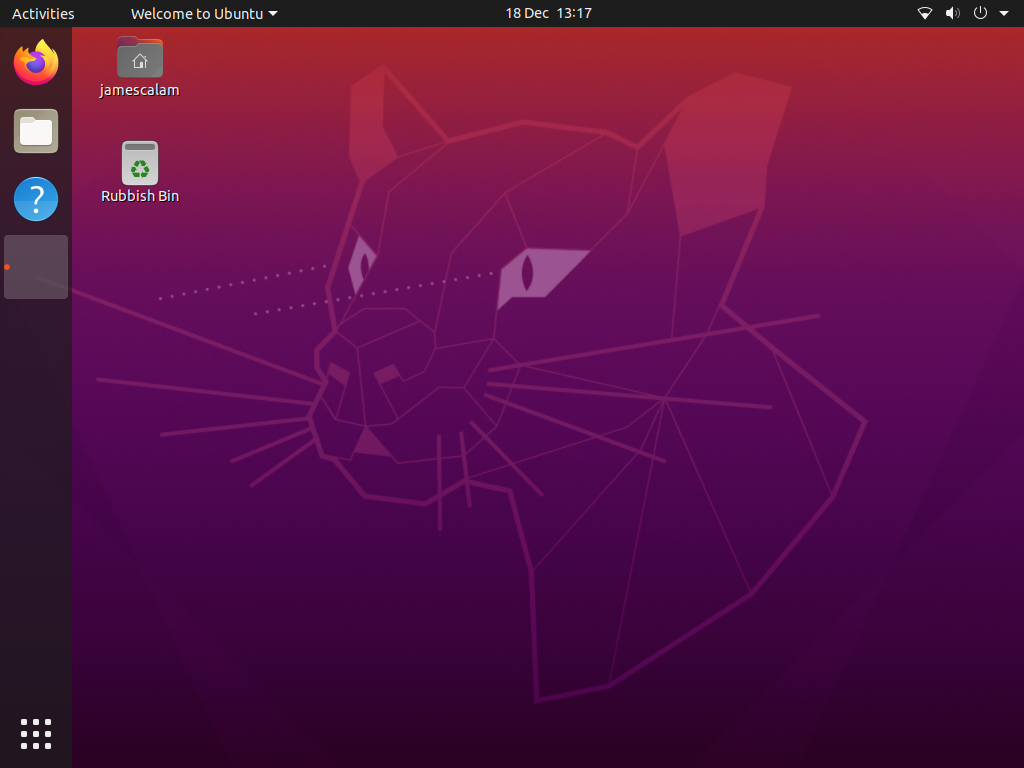The image size is (1024, 768).
Task: Expand the system status menu chevron
Action: pyautogui.click(x=1004, y=13)
